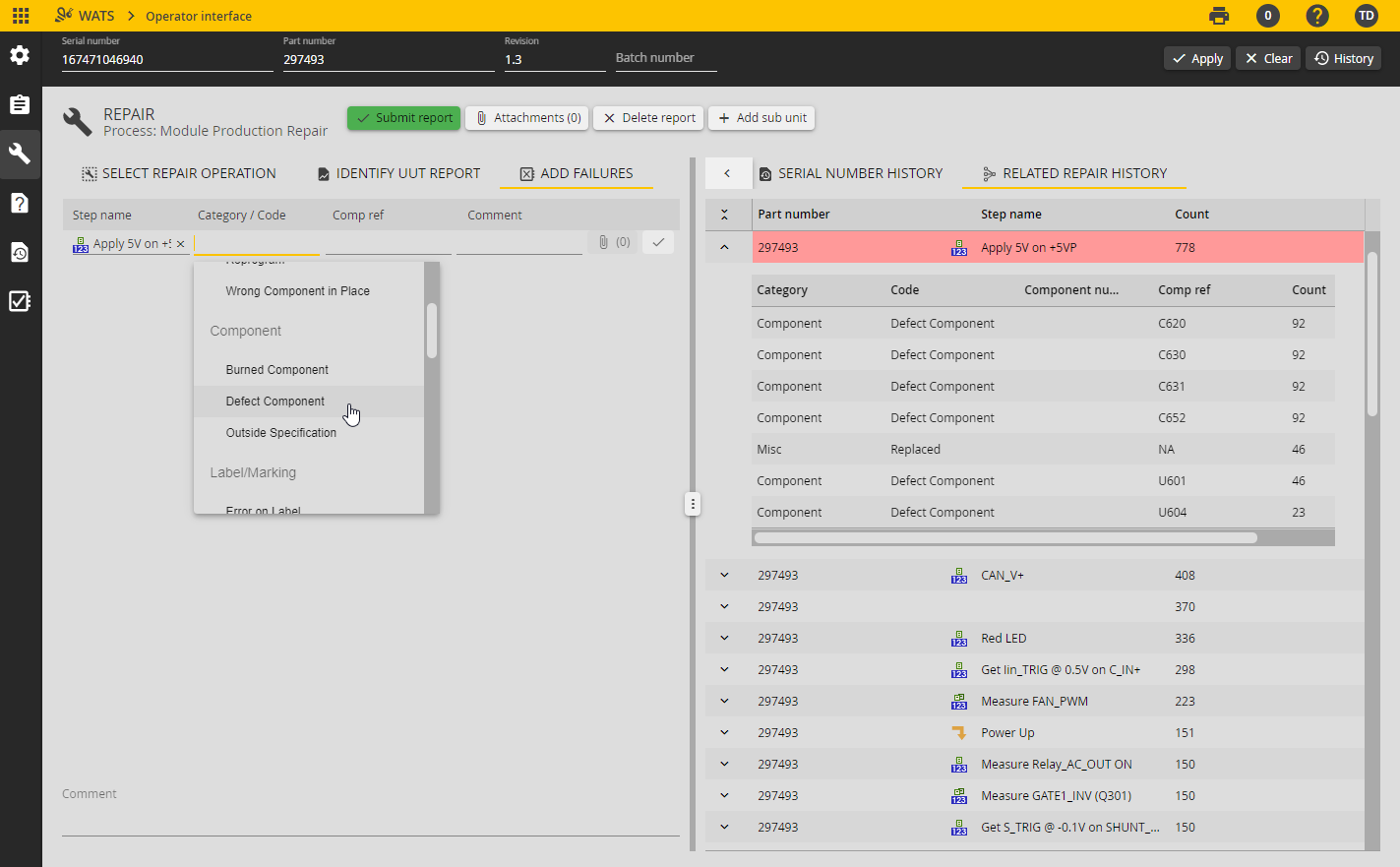Expand the Power Up row
The width and height of the screenshot is (1400, 867).
tap(725, 733)
